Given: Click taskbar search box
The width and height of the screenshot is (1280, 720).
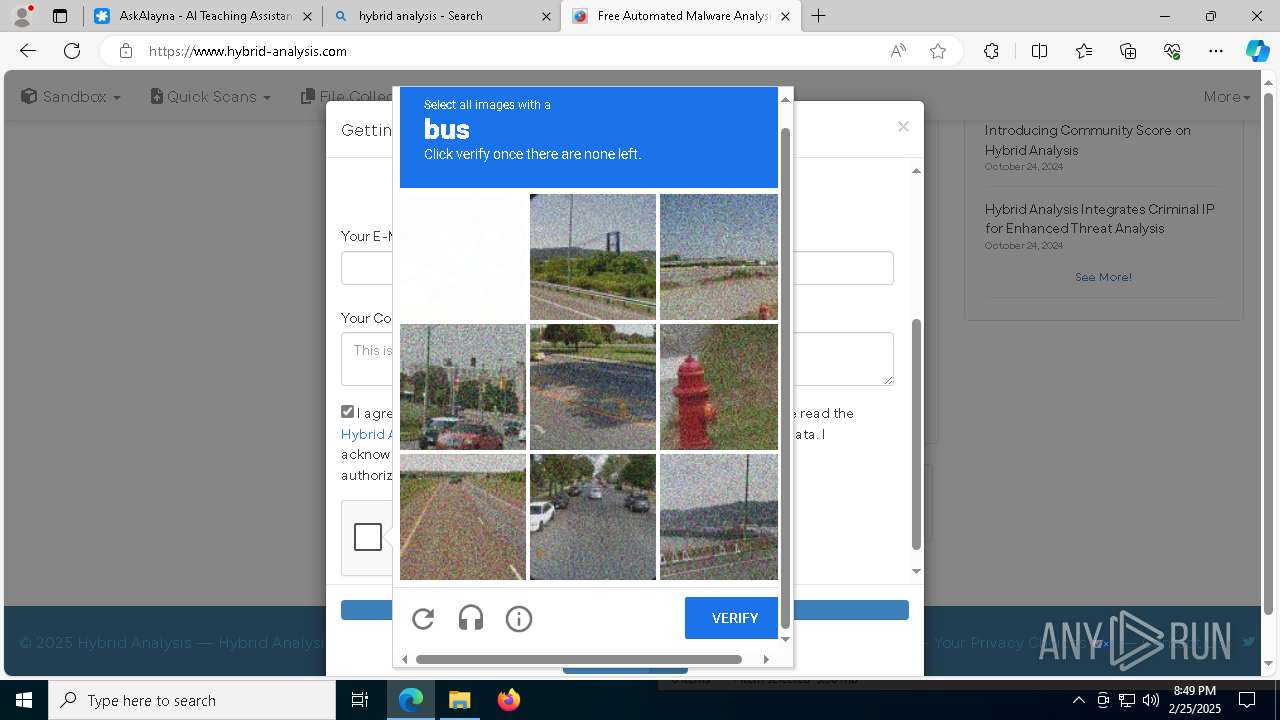Looking at the screenshot, I should click(192, 700).
